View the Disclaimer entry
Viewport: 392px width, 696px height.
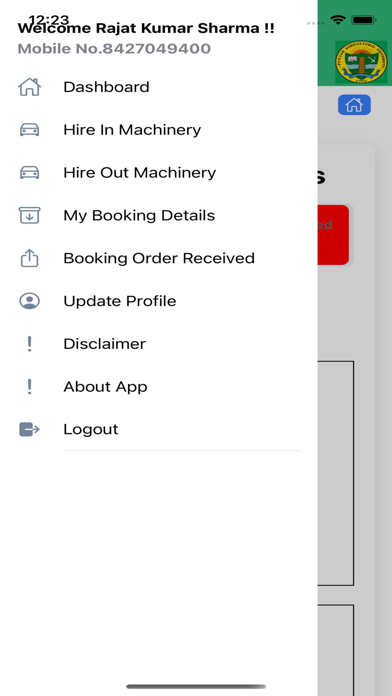pyautogui.click(x=159, y=344)
